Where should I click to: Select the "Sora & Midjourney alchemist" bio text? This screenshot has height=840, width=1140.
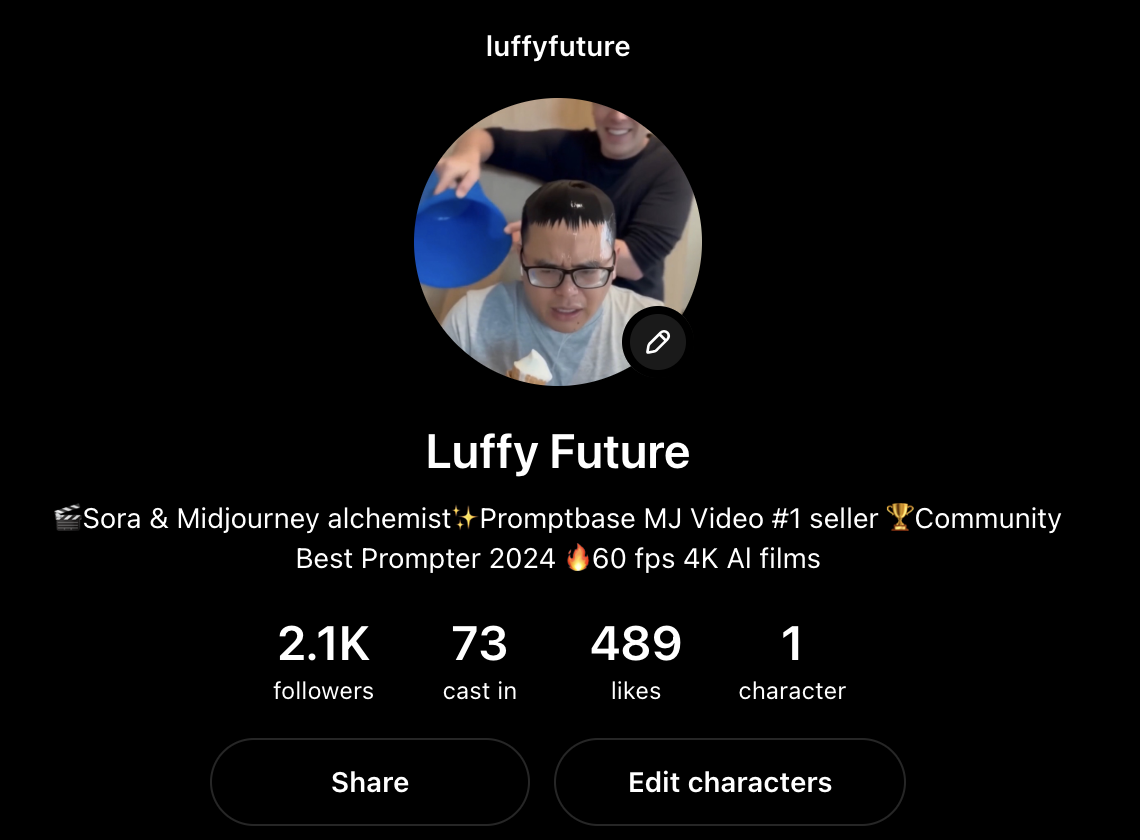point(268,519)
